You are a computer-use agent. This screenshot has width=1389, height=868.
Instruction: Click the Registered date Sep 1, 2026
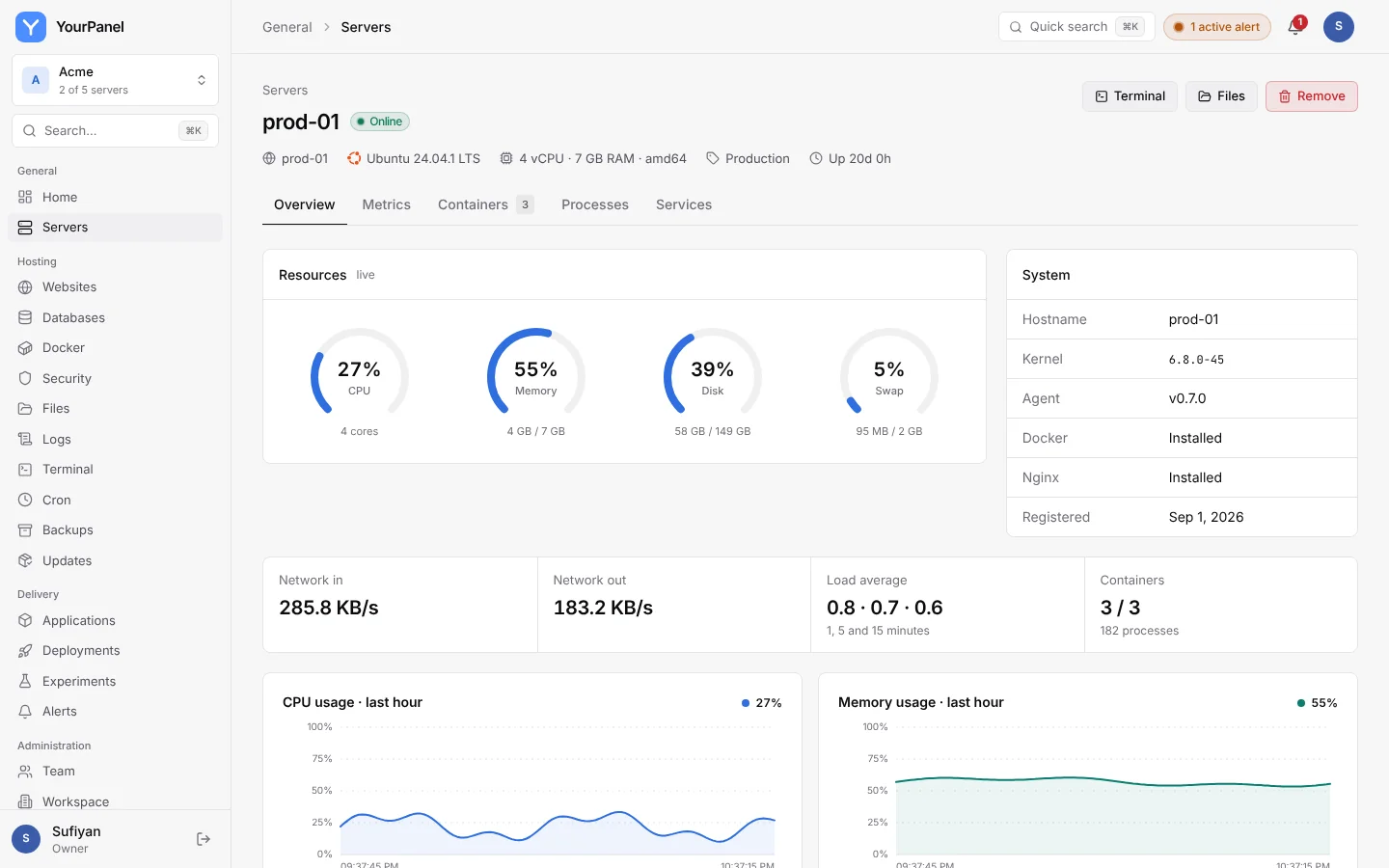tap(1206, 517)
